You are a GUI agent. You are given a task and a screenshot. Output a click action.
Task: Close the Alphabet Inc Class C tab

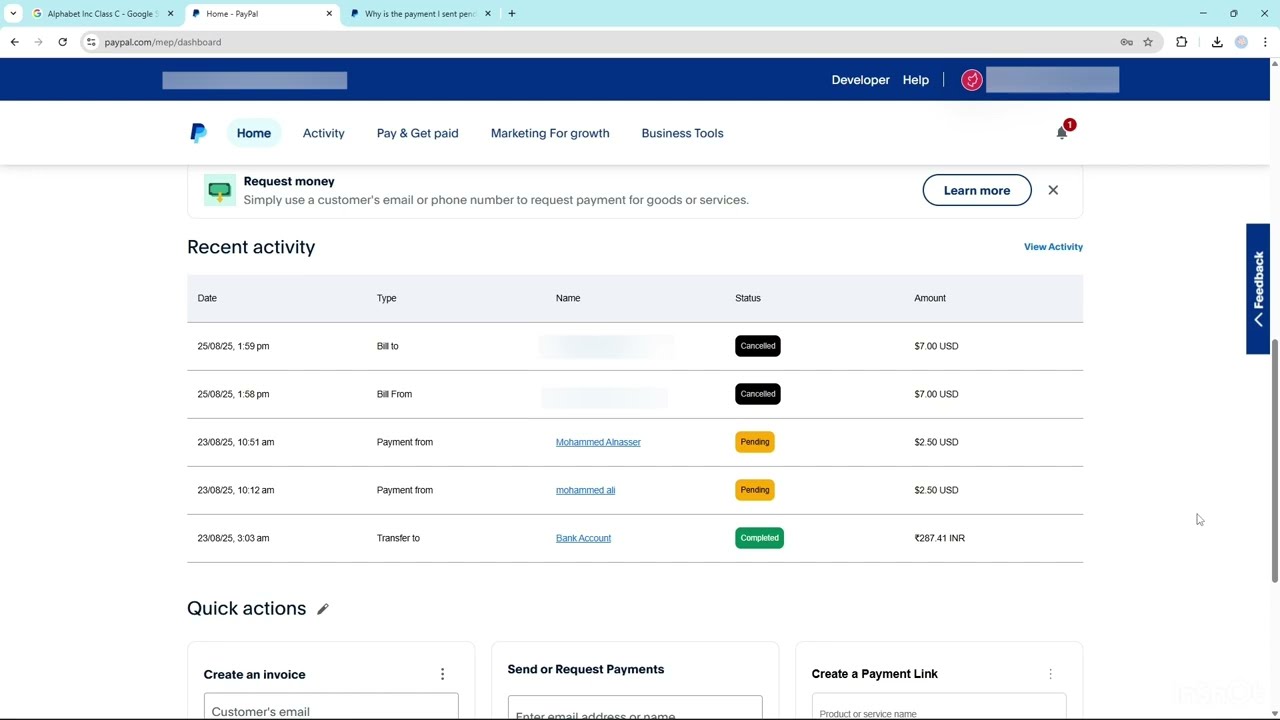point(170,14)
